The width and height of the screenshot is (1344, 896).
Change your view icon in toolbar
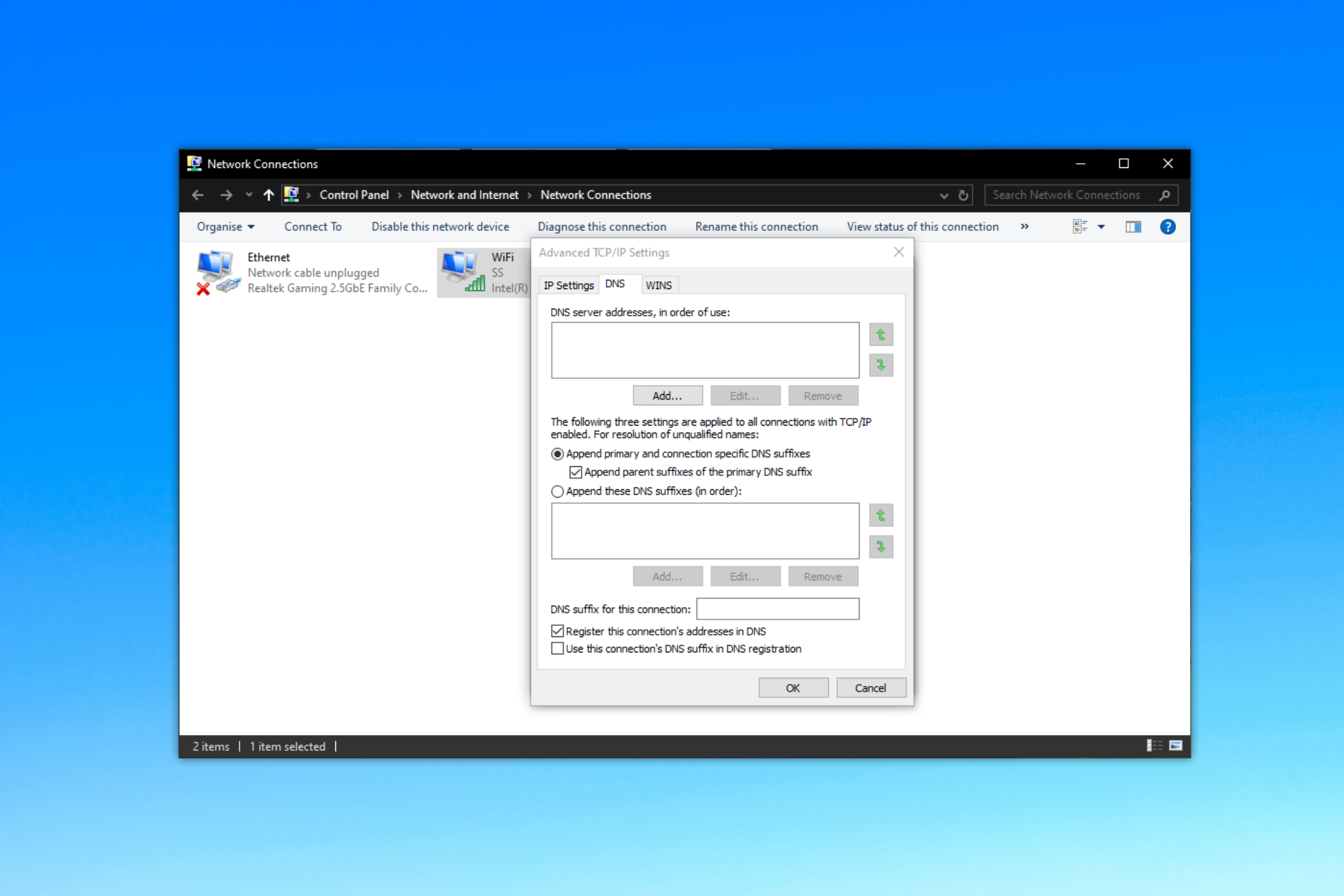tap(1080, 227)
